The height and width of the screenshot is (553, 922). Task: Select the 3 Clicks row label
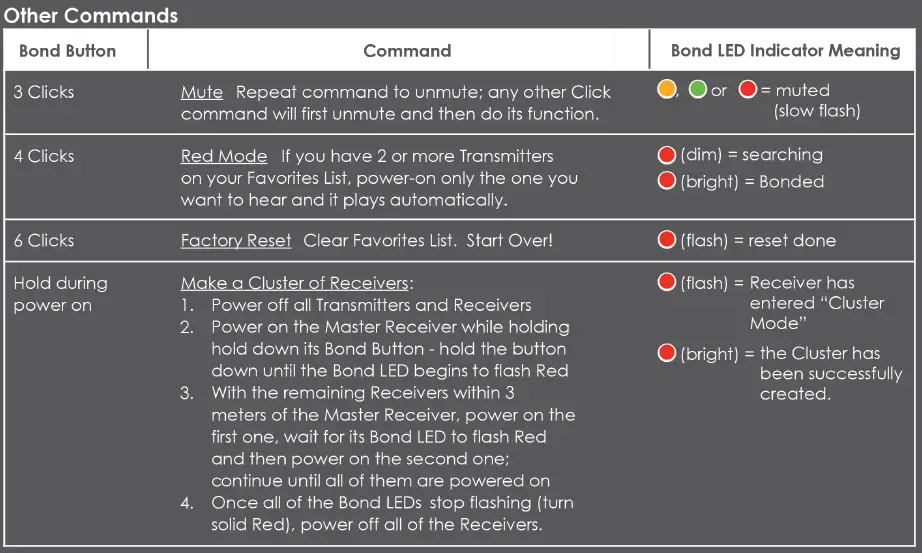coord(44,92)
